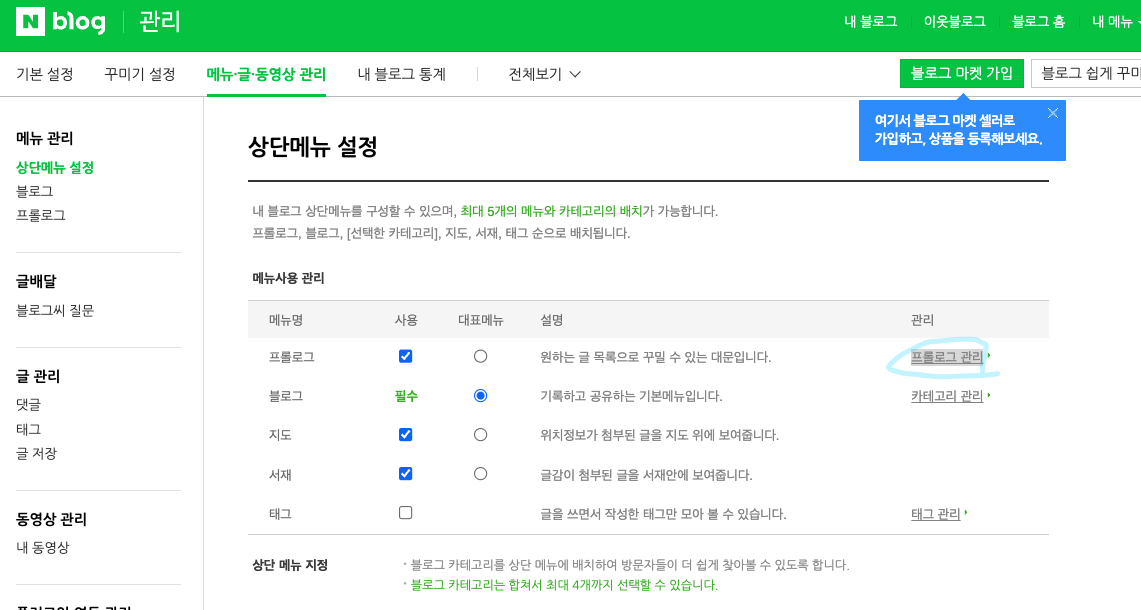
Task: Open 댓글 under 글 관리
Action: (x=28, y=405)
